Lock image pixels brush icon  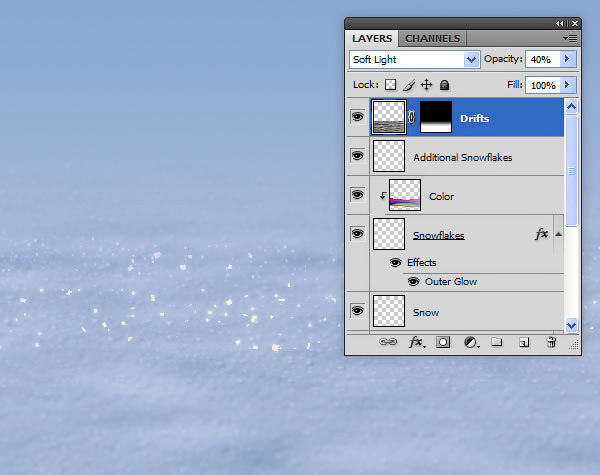coord(409,85)
